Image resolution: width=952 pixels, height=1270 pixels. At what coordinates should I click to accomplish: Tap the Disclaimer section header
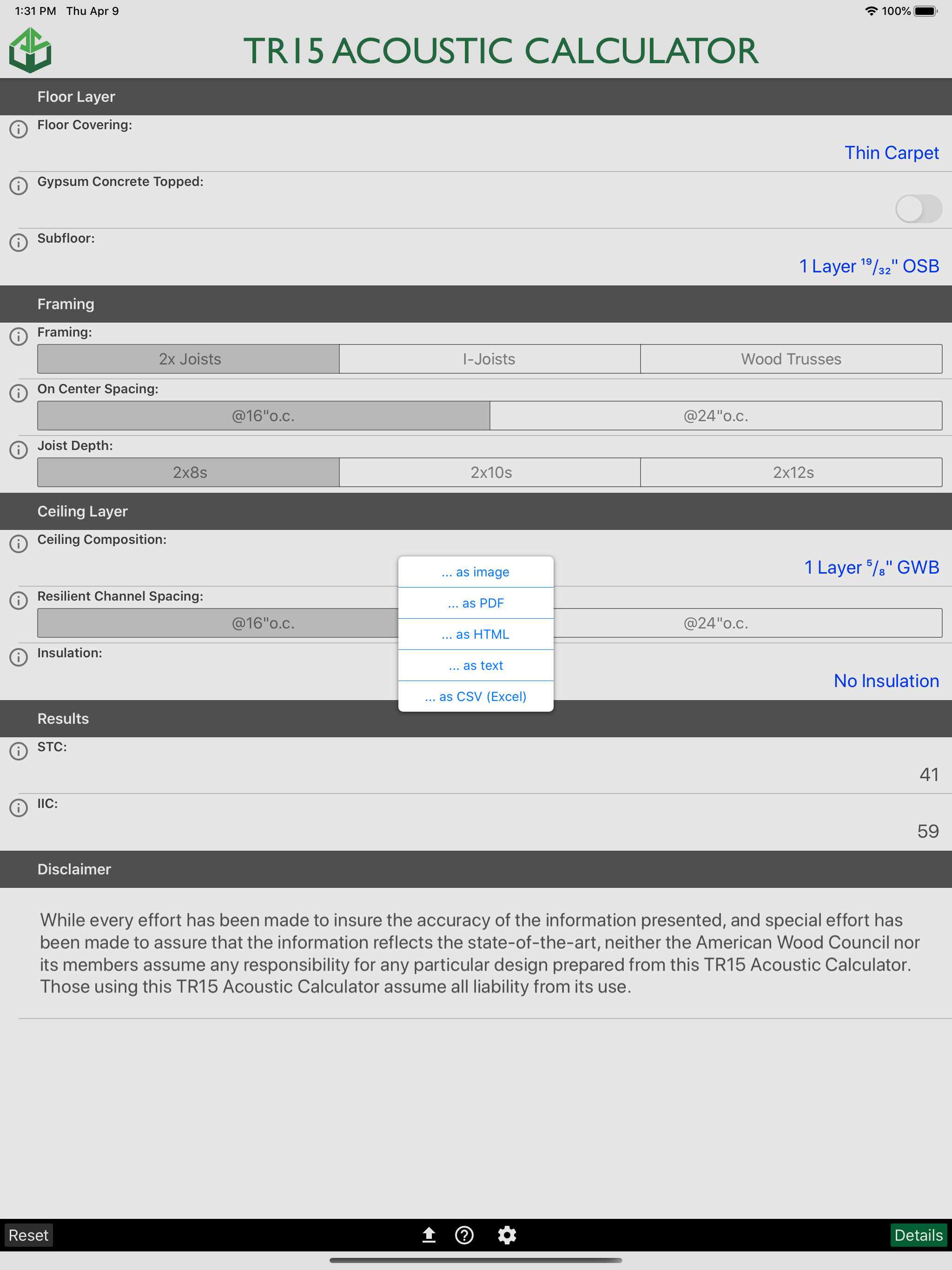[x=476, y=869]
